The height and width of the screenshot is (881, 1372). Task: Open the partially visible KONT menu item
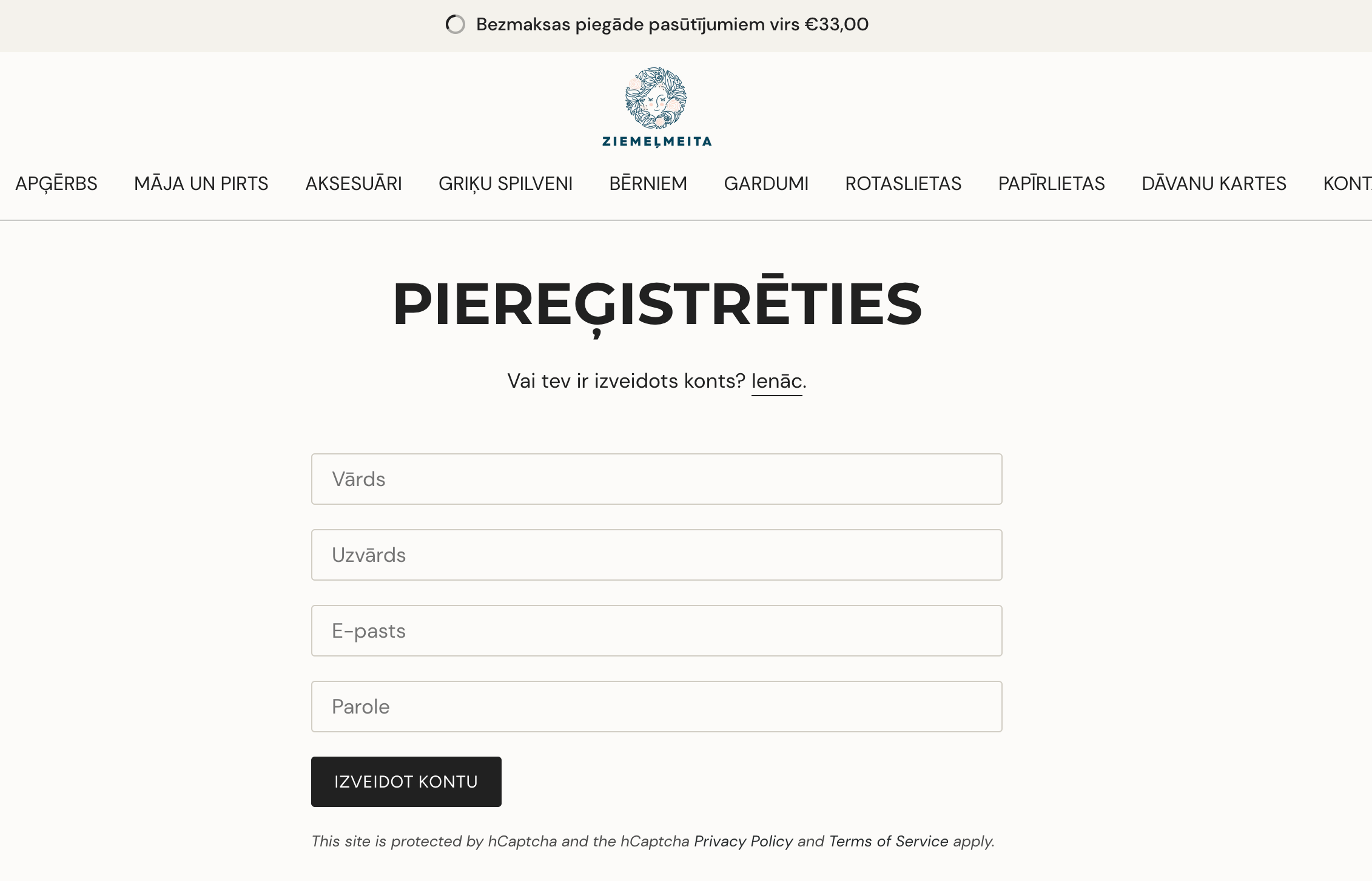click(x=1348, y=183)
